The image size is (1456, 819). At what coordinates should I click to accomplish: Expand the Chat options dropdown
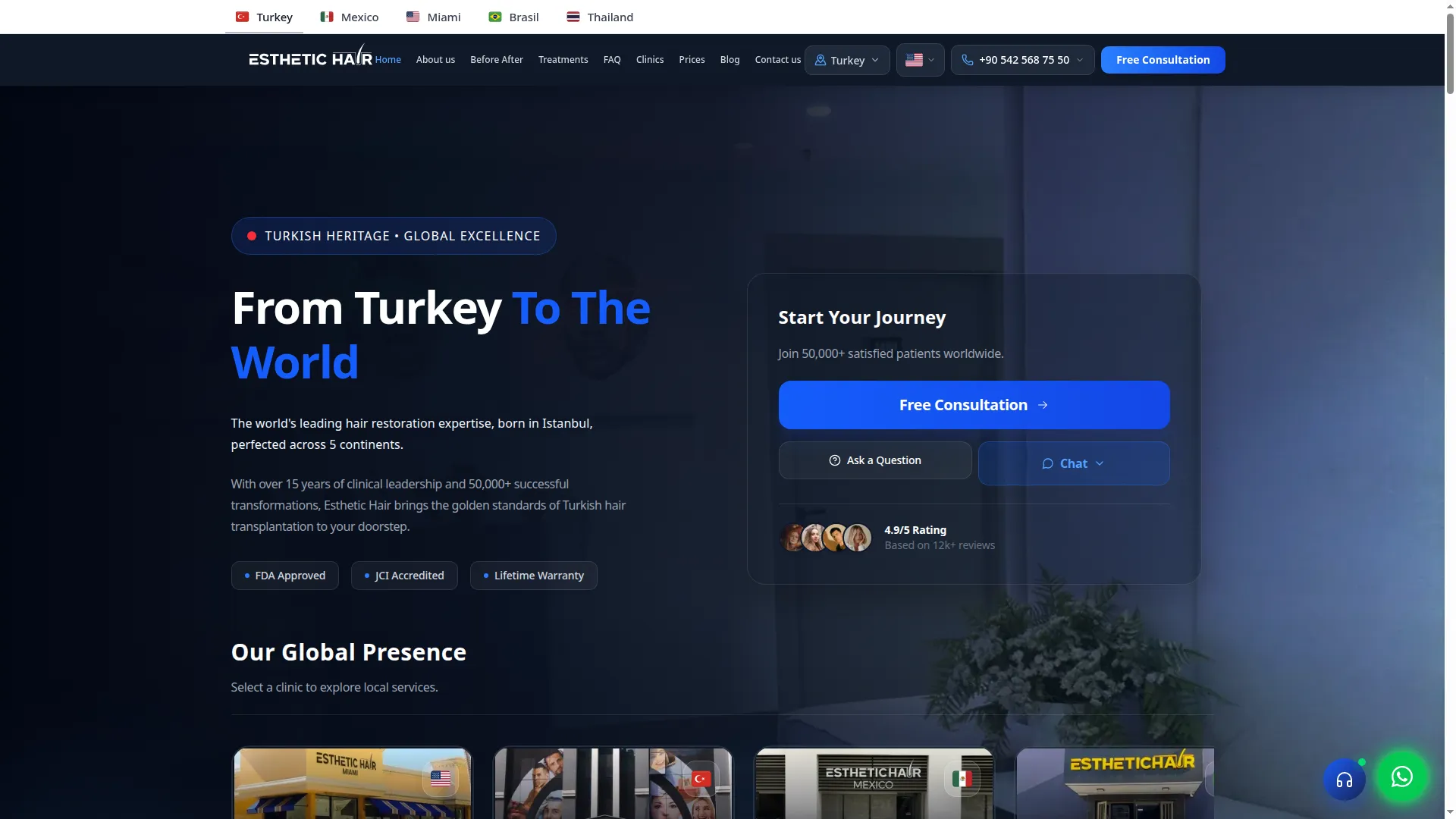[x=1100, y=463]
